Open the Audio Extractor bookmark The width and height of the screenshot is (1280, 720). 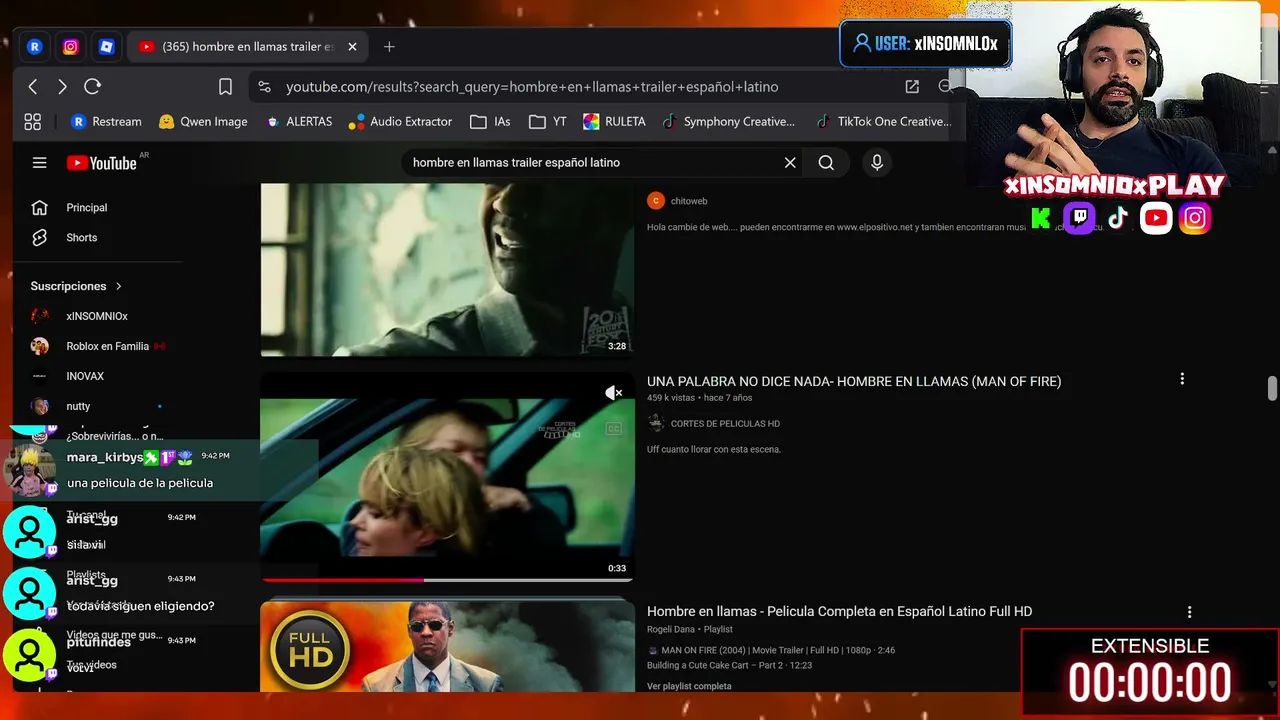click(400, 122)
